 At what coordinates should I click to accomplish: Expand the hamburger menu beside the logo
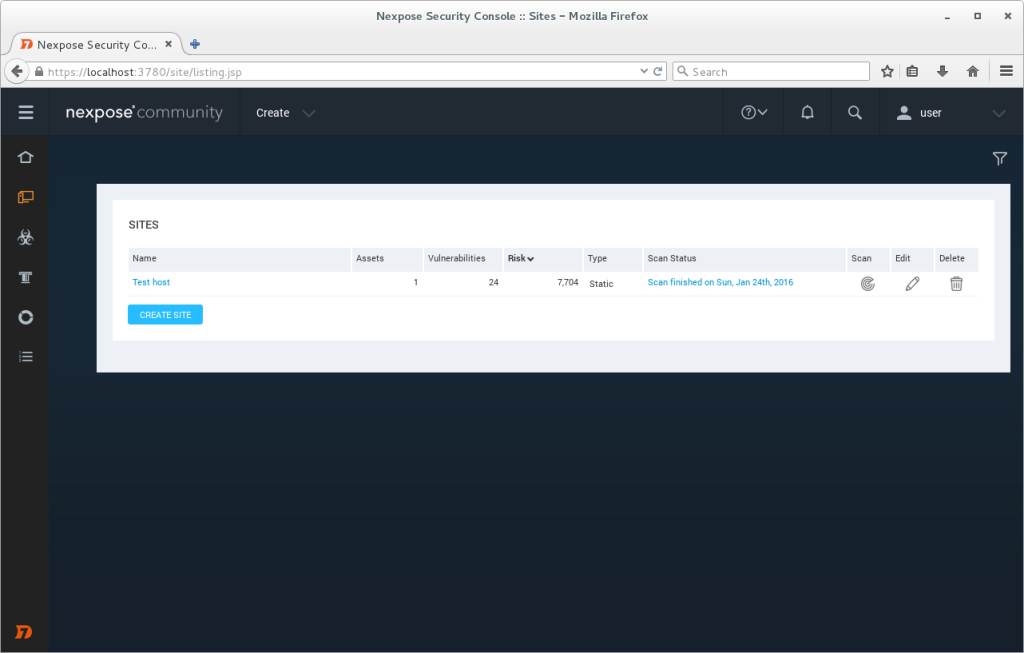(25, 112)
